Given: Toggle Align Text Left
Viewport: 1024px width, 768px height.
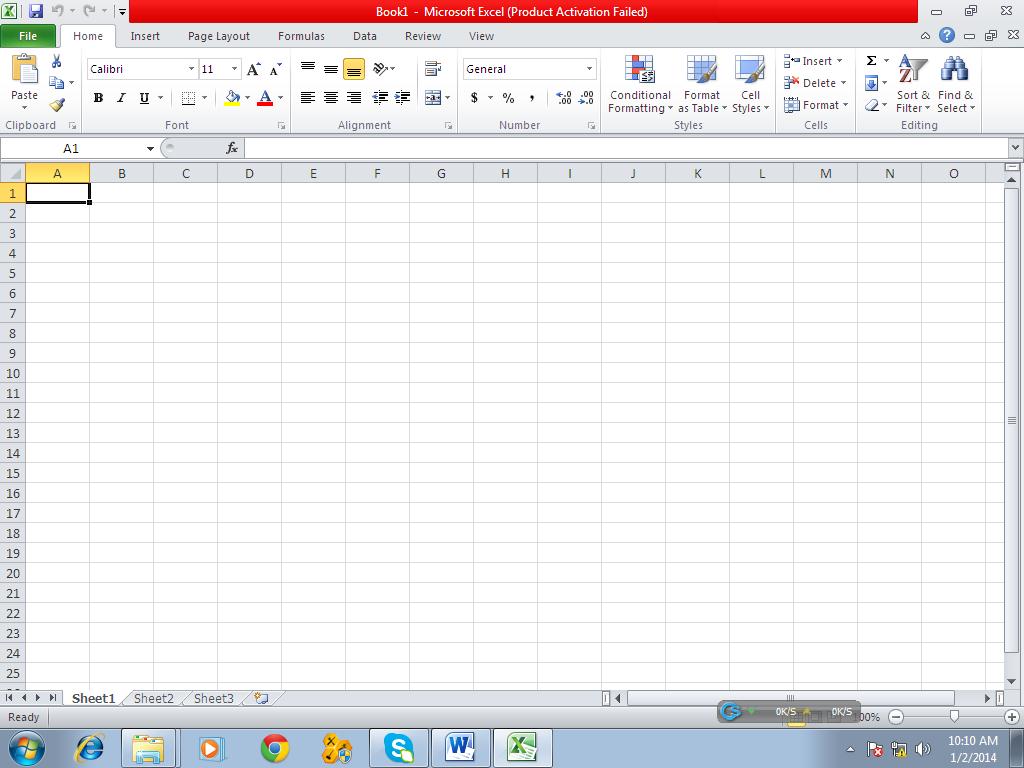Looking at the screenshot, I should (308, 98).
